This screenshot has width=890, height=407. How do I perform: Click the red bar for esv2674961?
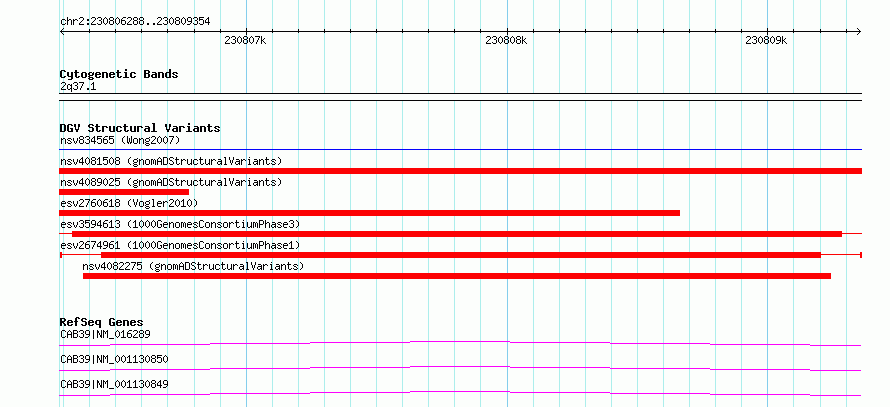pos(461,255)
